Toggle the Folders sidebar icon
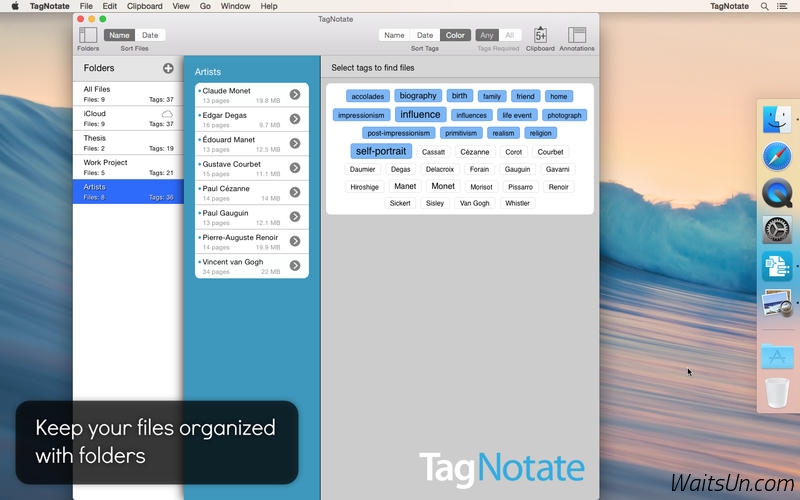 88,35
